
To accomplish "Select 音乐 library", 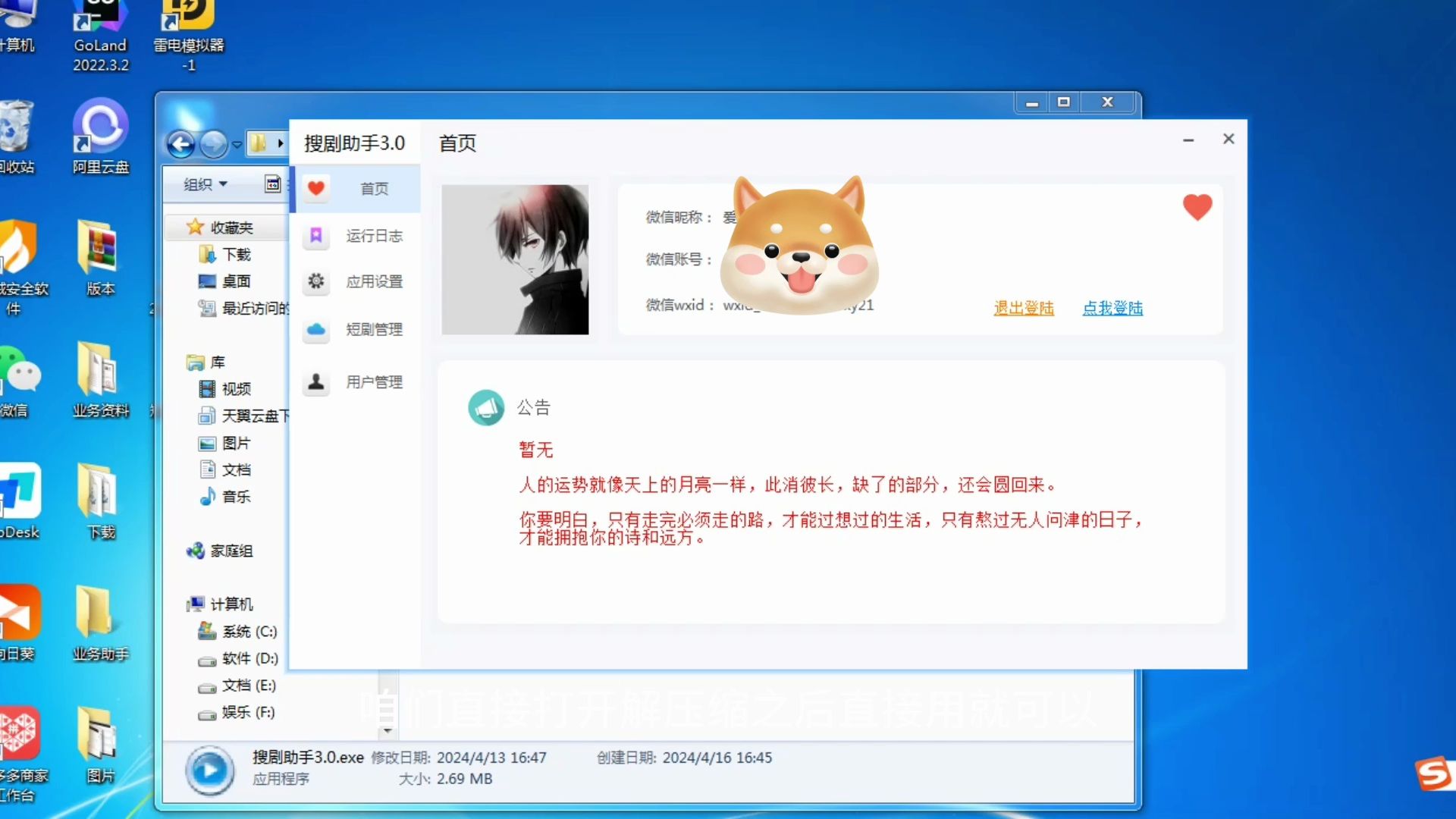I will (224, 497).
